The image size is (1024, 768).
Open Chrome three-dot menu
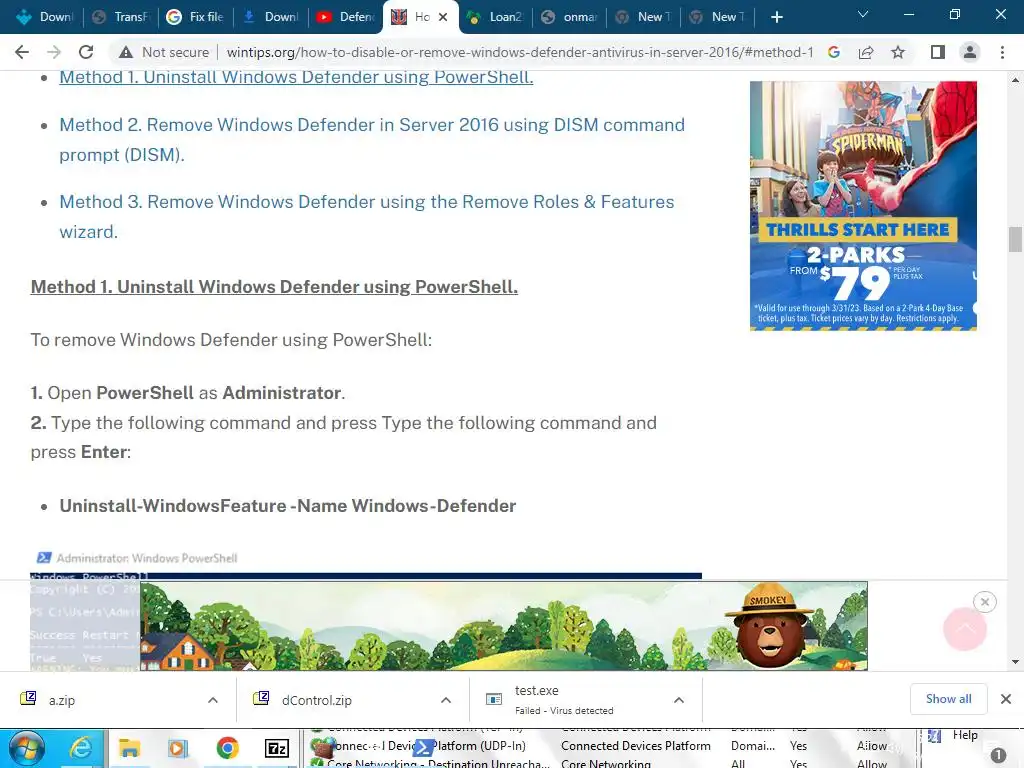click(1002, 52)
